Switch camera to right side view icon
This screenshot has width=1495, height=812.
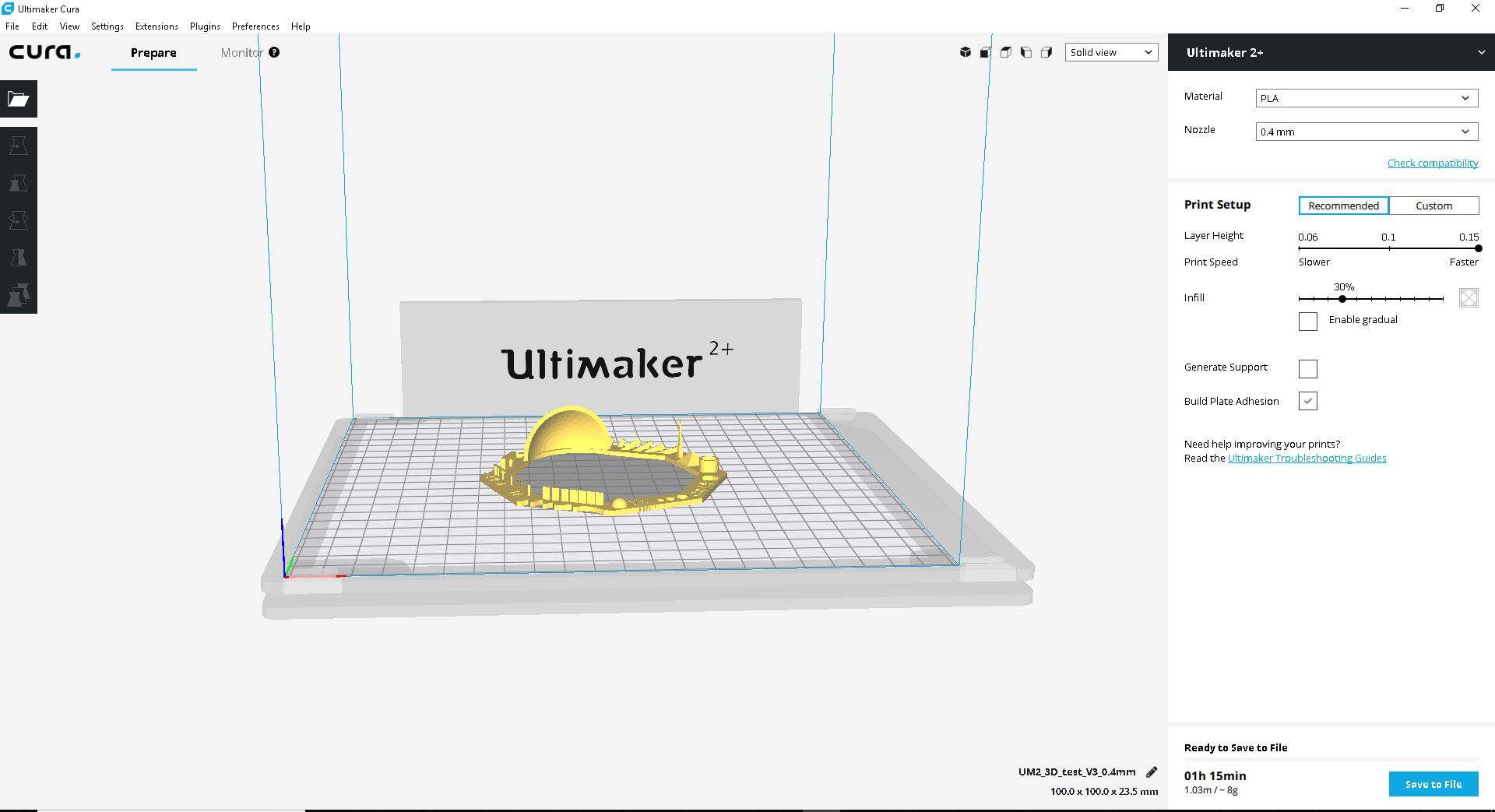tap(1046, 52)
